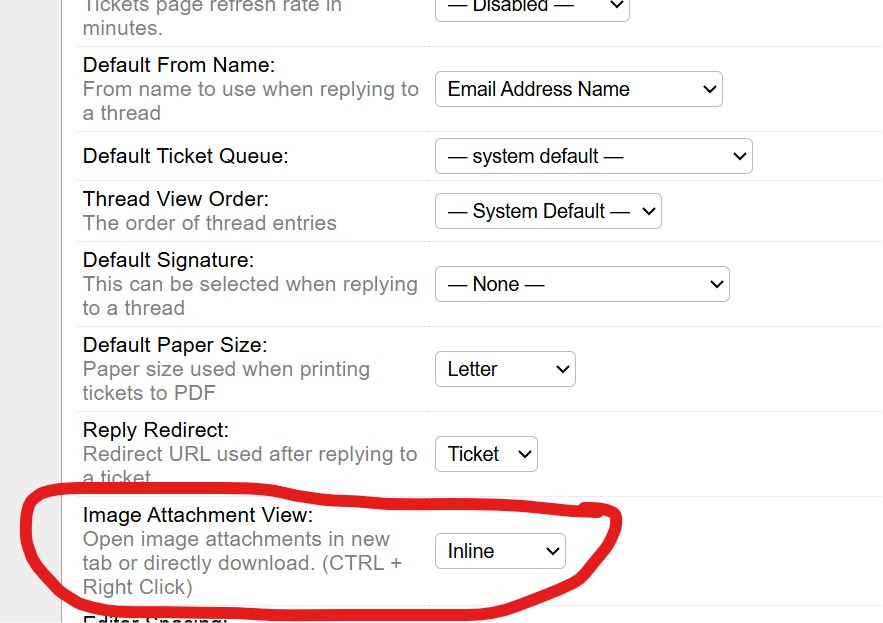Click the 'Image Attachment View:' label
The width and height of the screenshot is (883, 623).
click(198, 515)
